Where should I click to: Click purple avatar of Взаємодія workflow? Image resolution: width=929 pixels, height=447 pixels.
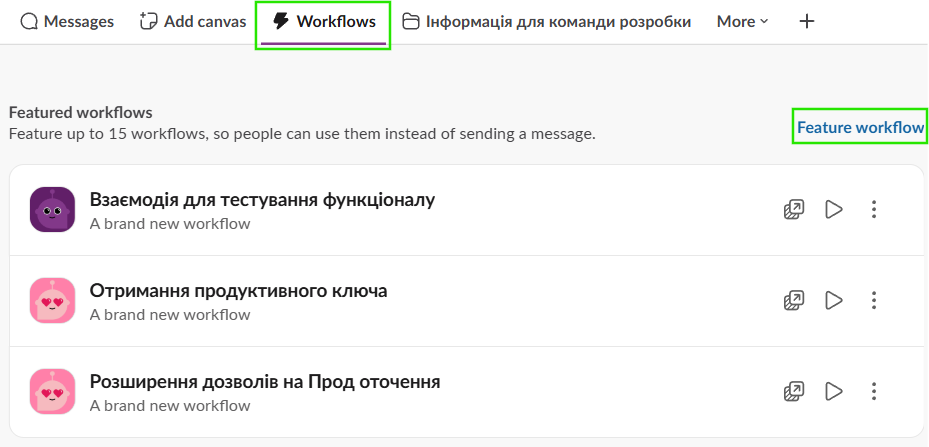pos(53,209)
